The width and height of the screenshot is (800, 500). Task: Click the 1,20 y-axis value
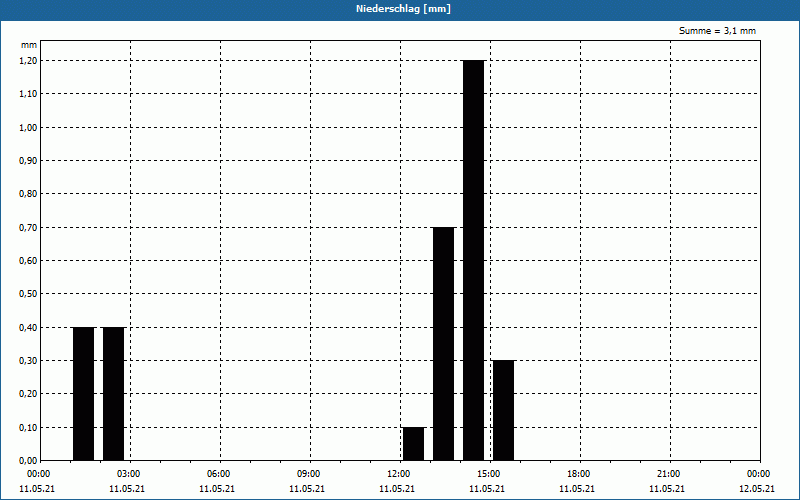pyautogui.click(x=28, y=61)
